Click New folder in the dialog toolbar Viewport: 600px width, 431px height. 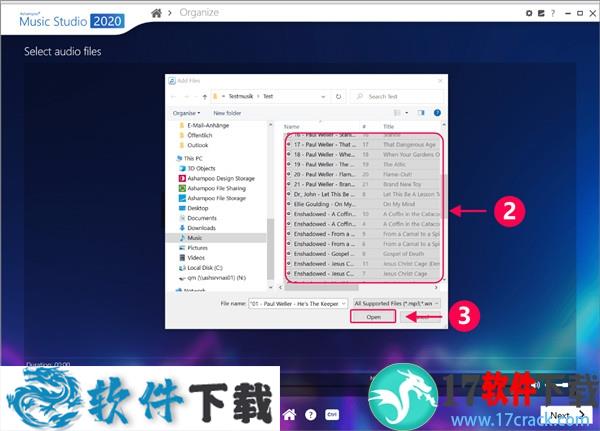pos(227,113)
